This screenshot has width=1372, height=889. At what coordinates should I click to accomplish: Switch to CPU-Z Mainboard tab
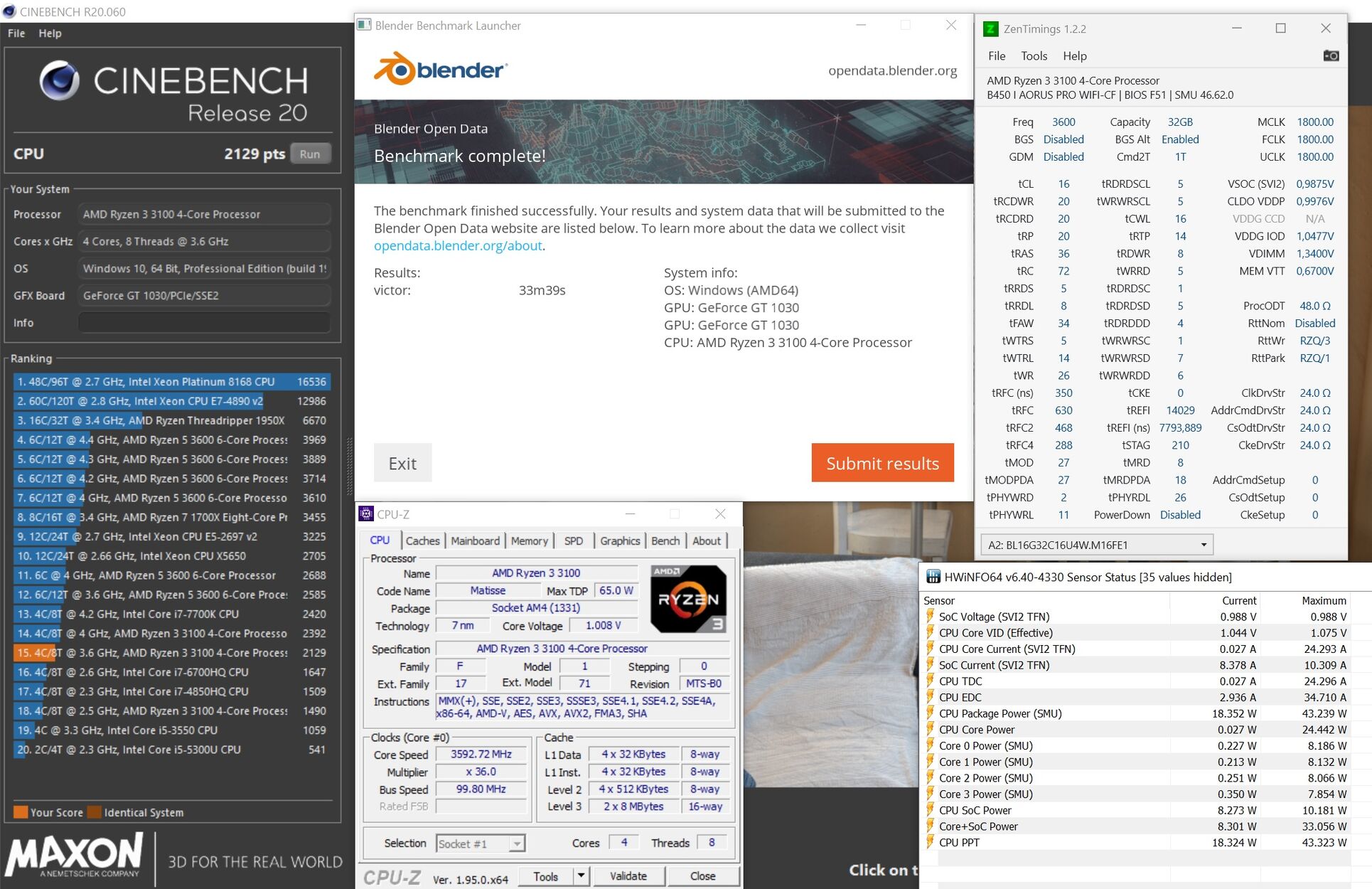click(475, 541)
